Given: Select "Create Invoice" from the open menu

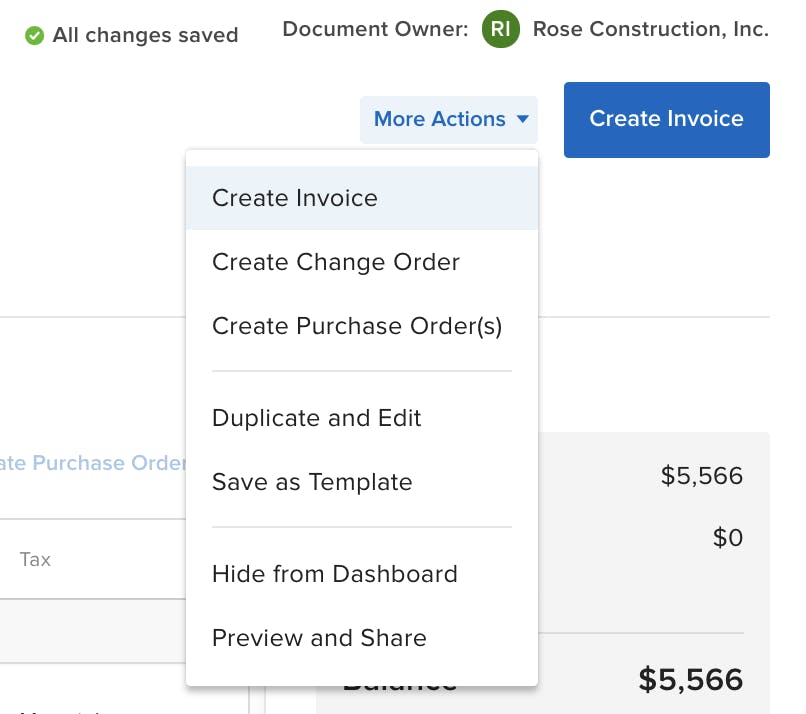Looking at the screenshot, I should [x=295, y=198].
